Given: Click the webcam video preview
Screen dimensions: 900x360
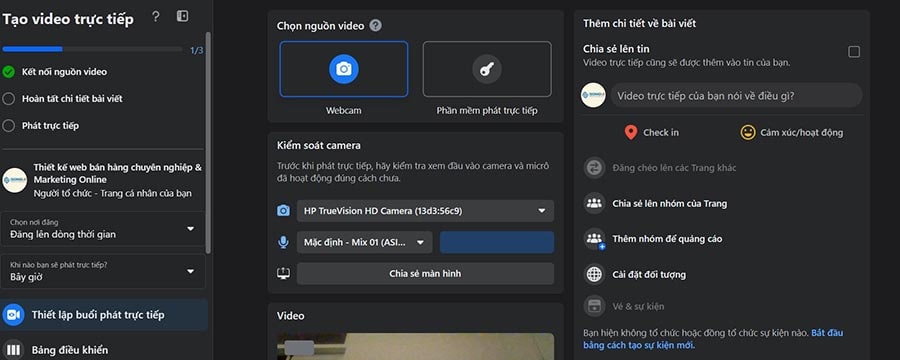Looking at the screenshot, I should [416, 346].
